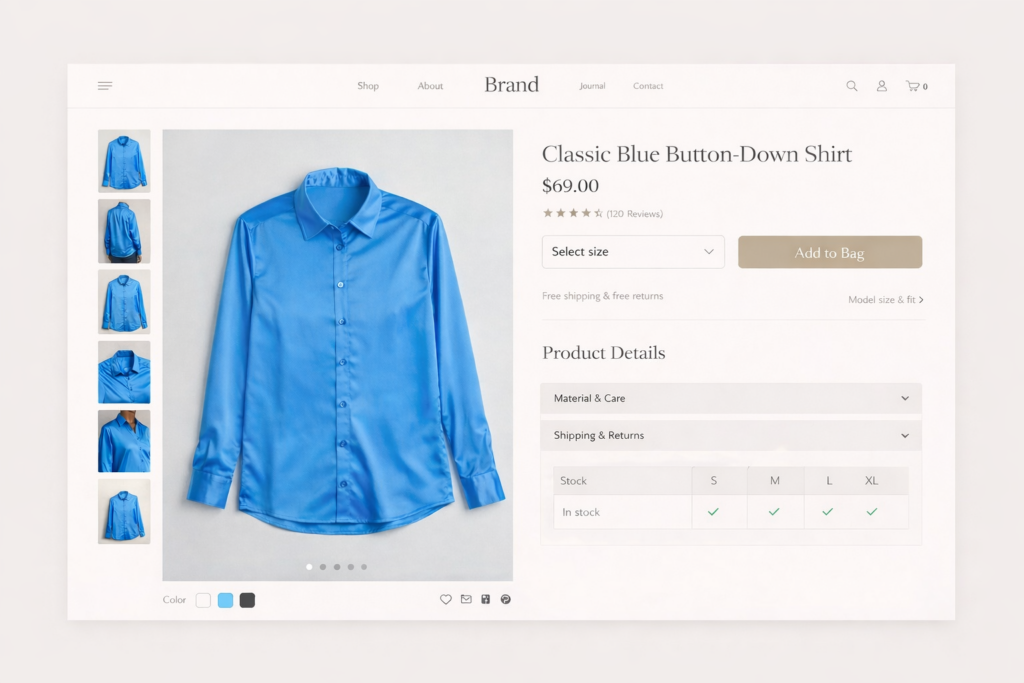Go to the Shop menu item
Image resolution: width=1024 pixels, height=683 pixels.
368,86
